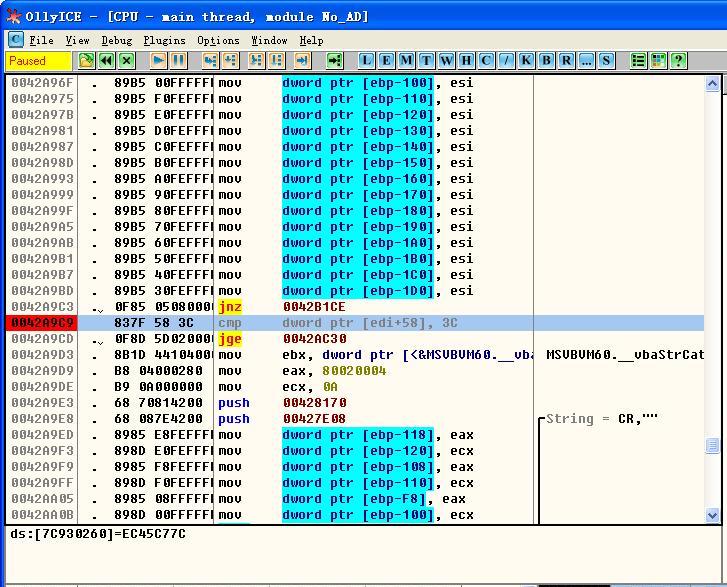Open the Window menu
The width and height of the screenshot is (727, 587).
pyautogui.click(x=269, y=41)
